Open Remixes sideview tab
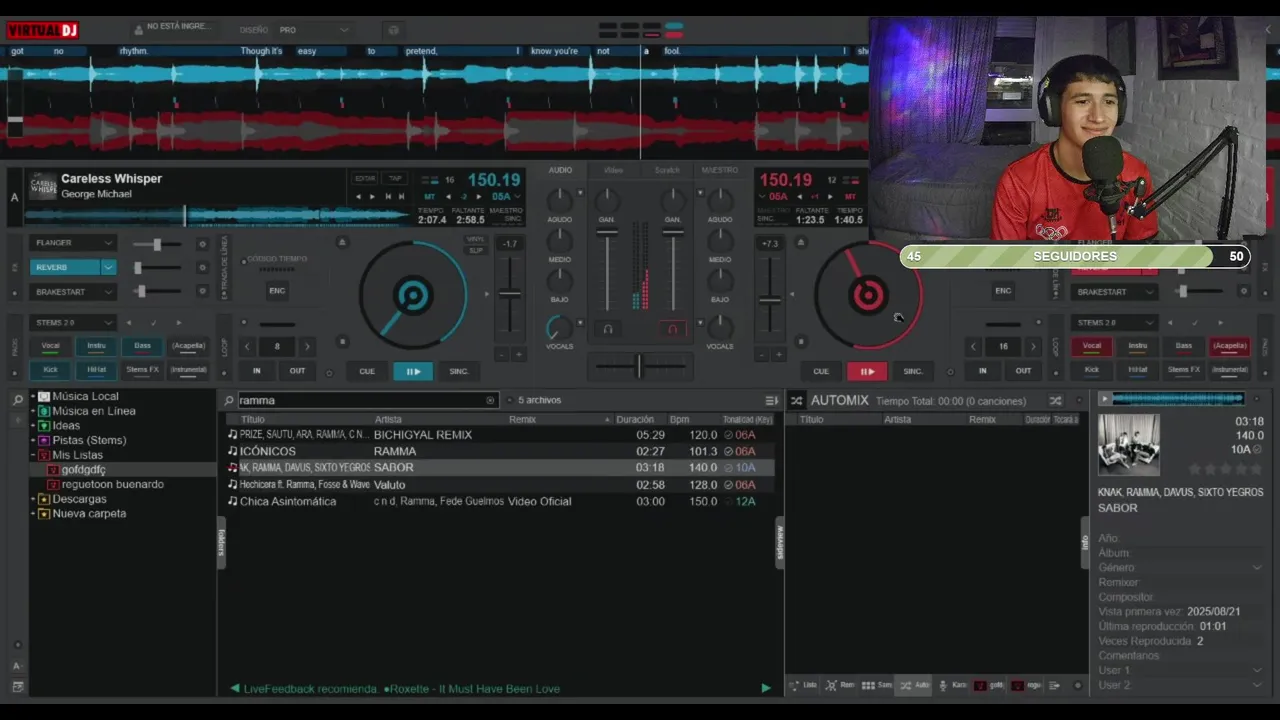Screen dimensions: 1280x720 [841, 685]
